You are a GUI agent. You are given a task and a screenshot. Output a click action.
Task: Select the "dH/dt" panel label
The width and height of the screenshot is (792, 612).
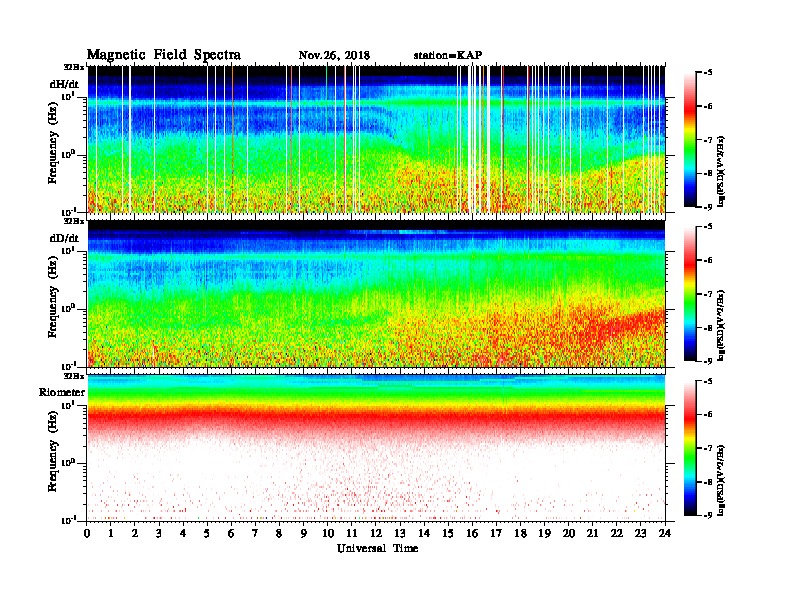64,84
